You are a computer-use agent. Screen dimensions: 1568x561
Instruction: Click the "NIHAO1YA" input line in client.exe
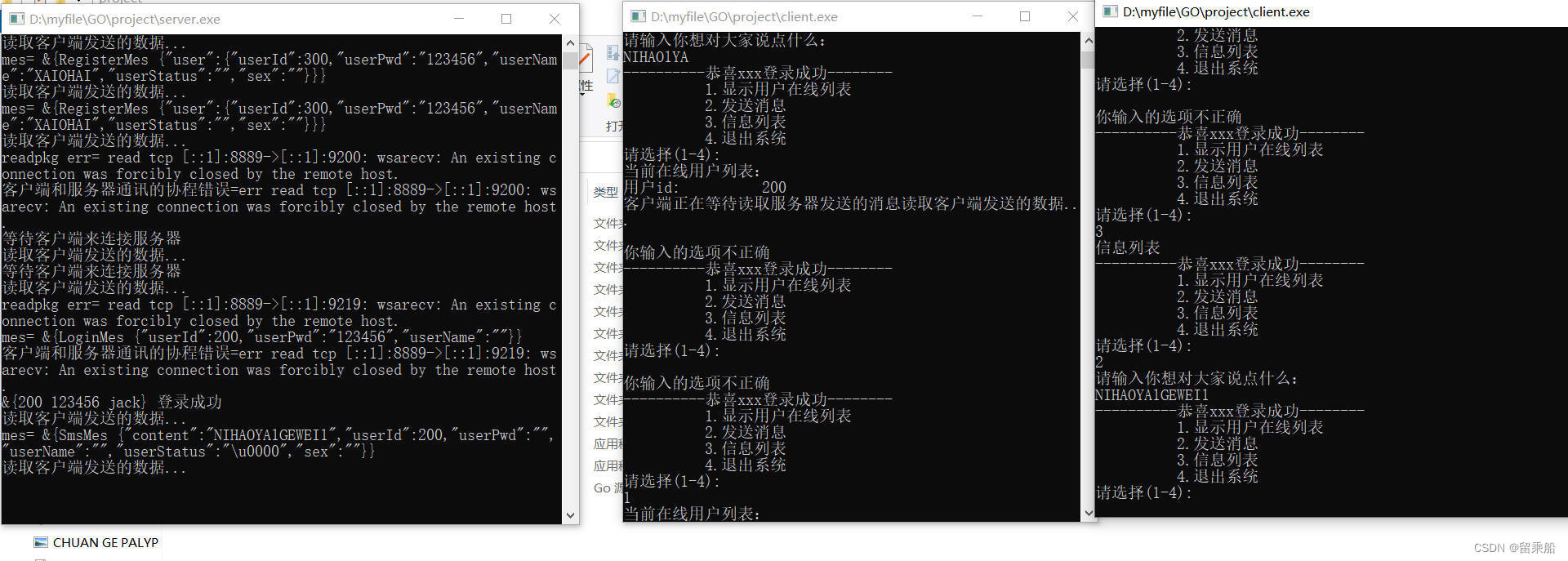point(657,57)
